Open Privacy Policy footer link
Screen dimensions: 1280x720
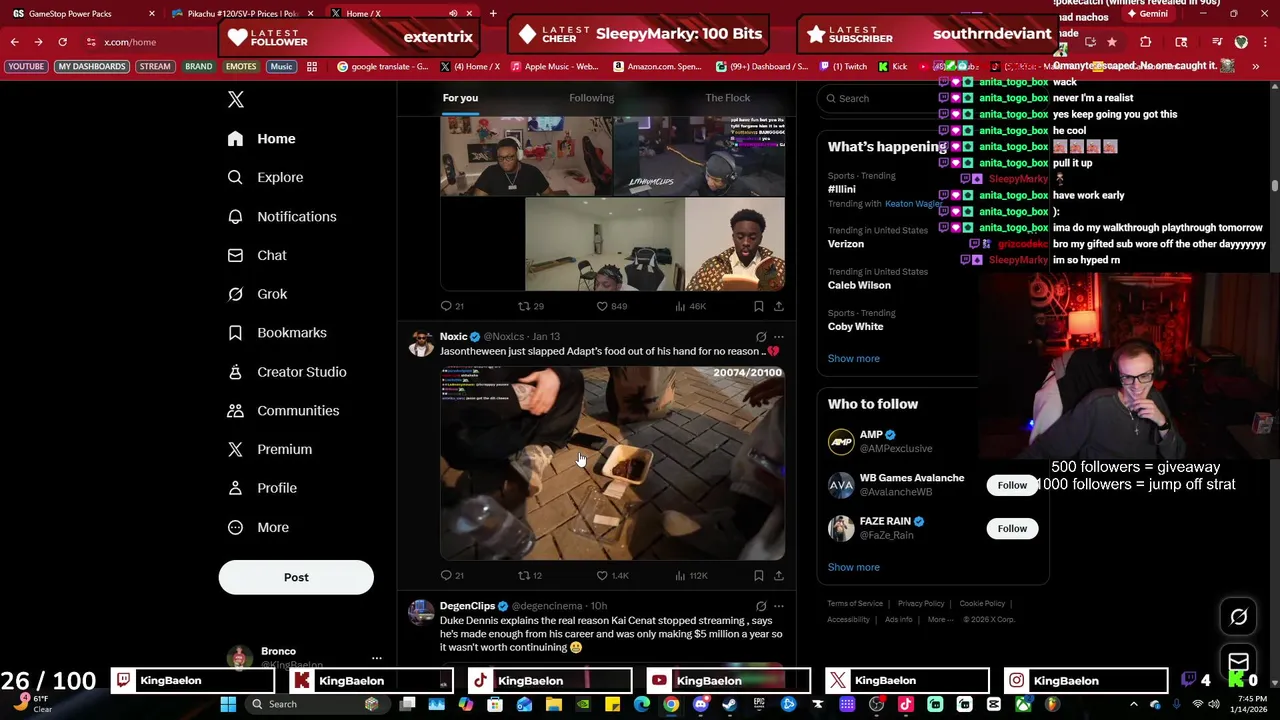coord(921,604)
